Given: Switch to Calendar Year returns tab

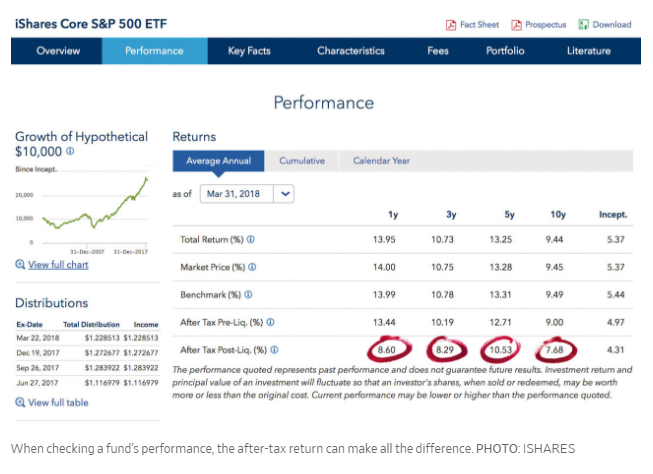Looking at the screenshot, I should tap(381, 161).
